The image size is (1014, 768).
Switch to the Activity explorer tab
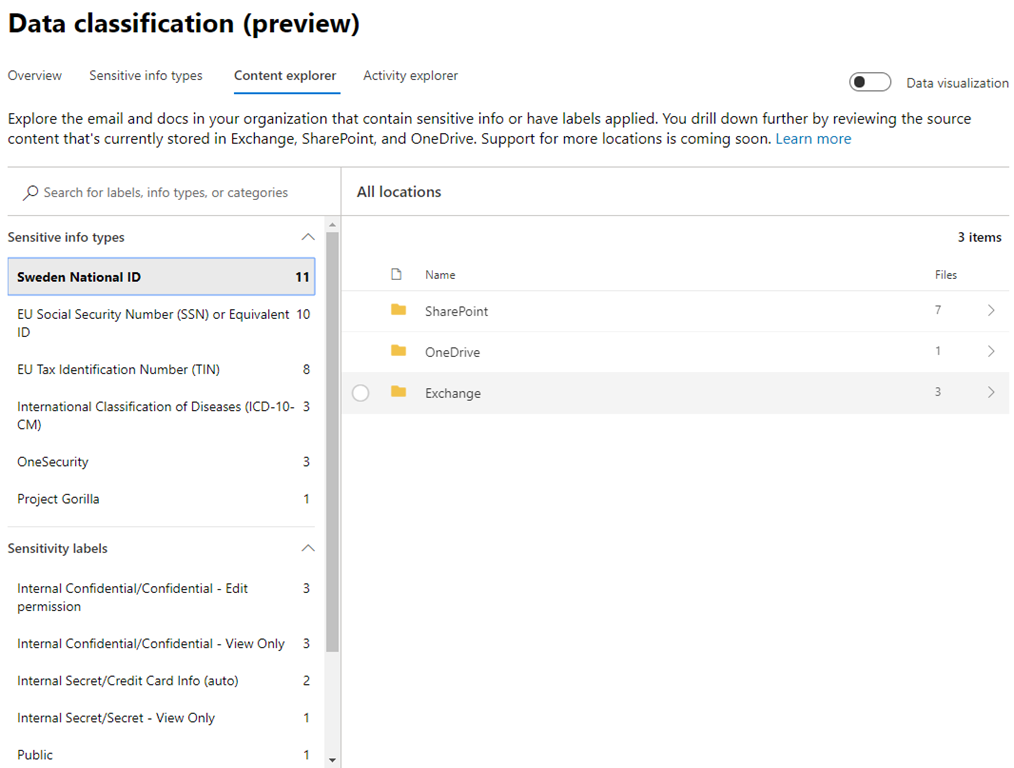point(410,76)
